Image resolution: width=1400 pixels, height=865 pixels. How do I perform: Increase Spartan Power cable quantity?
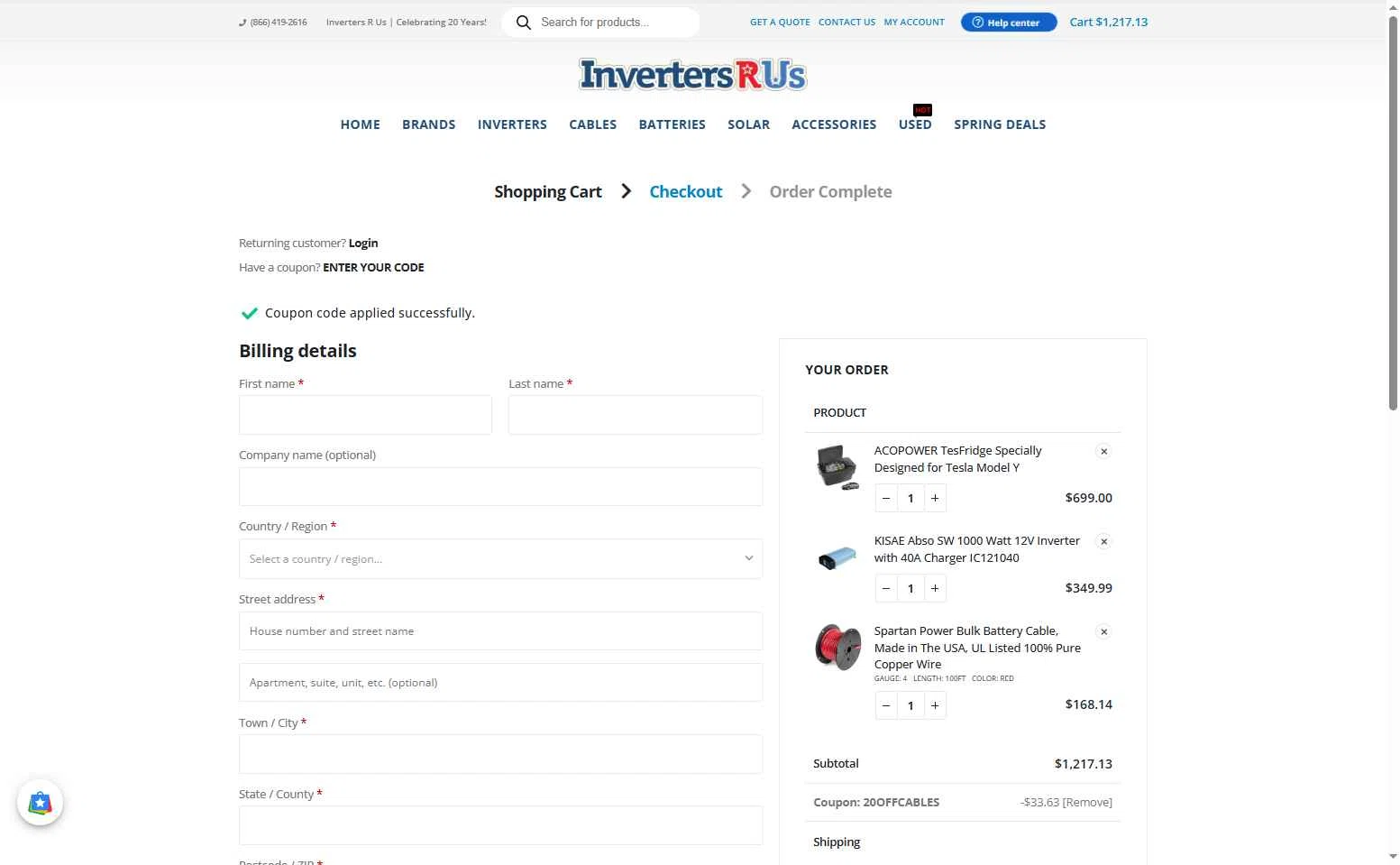(x=935, y=705)
